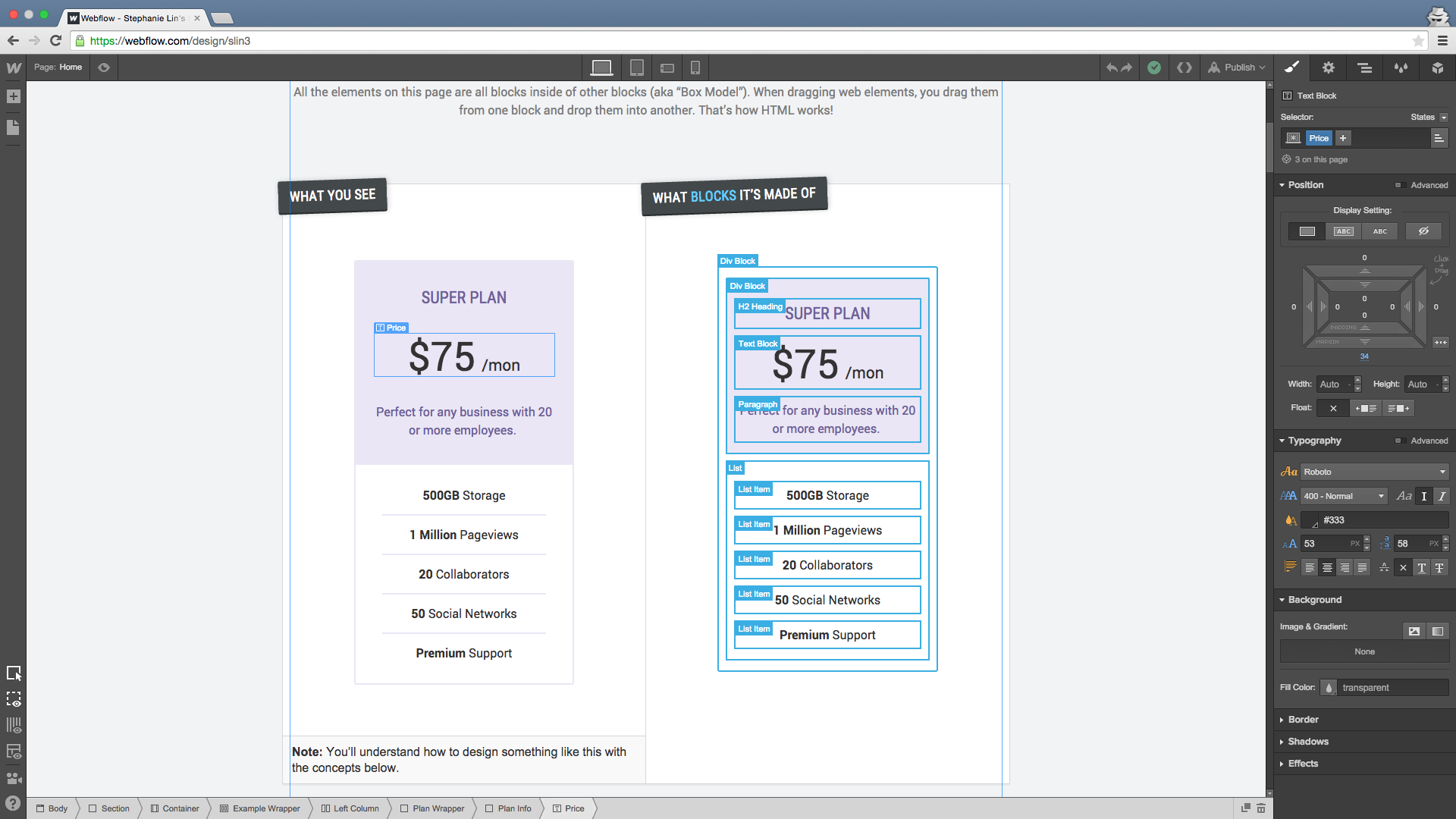
Task: Set display to inline
Action: 1380,231
